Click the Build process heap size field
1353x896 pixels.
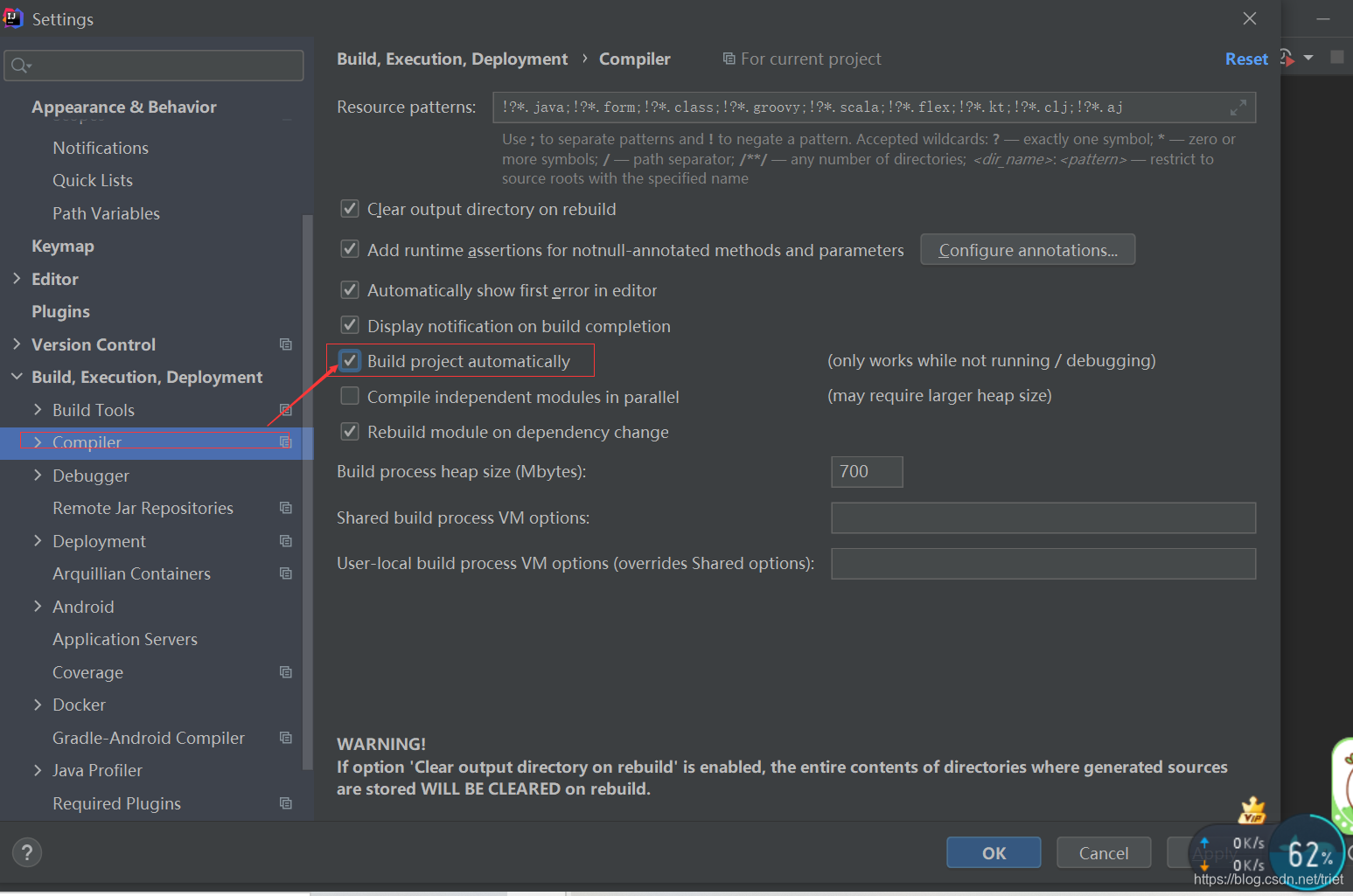[867, 471]
